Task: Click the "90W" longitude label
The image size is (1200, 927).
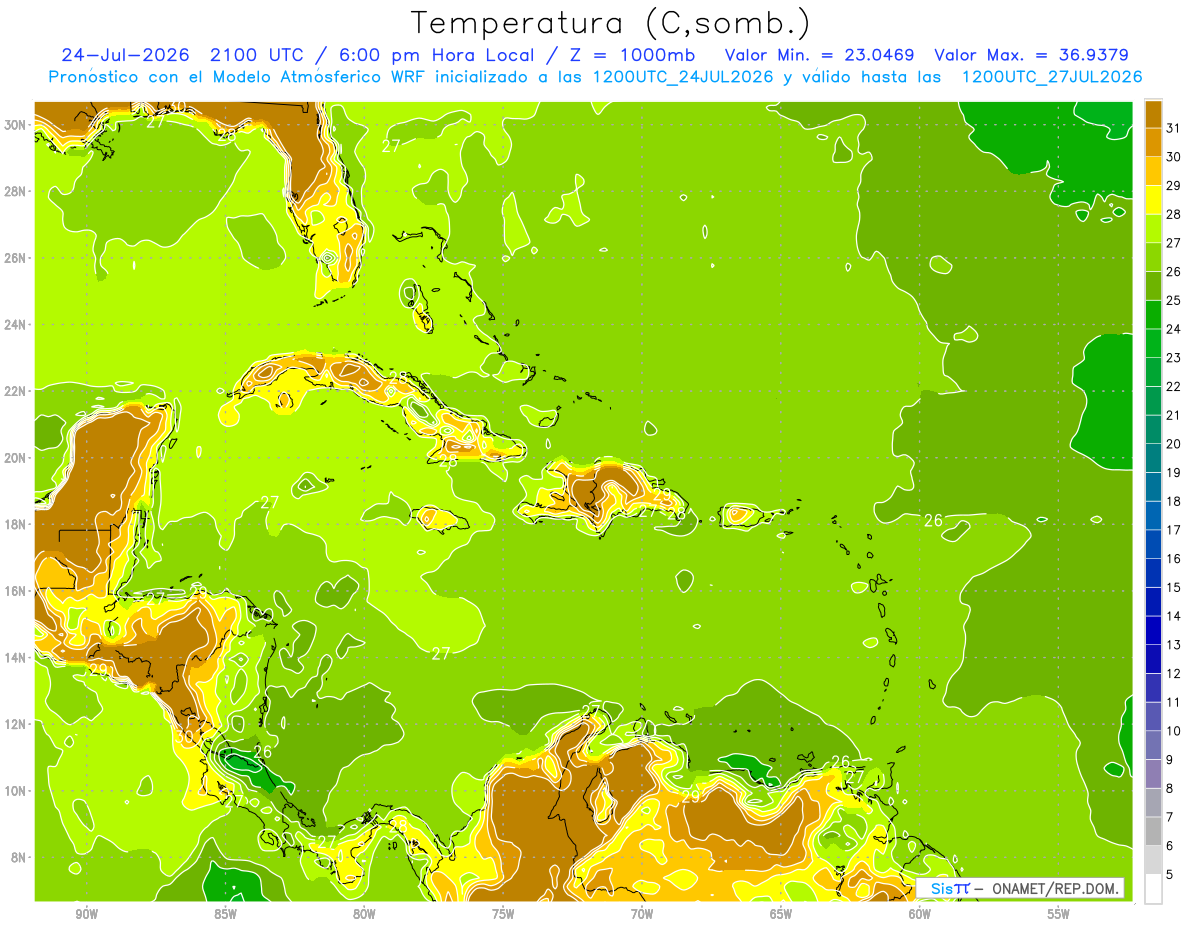Action: point(86,914)
